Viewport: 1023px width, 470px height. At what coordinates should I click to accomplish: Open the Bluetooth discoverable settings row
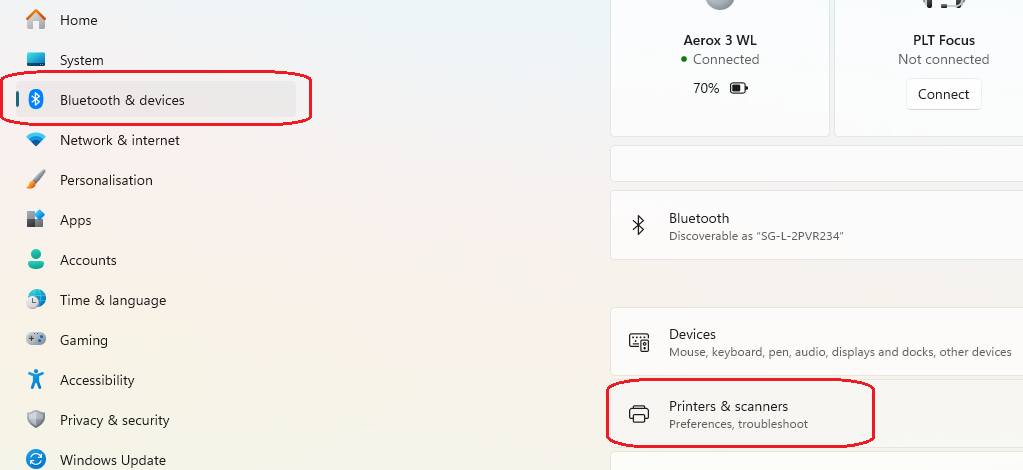(816, 225)
